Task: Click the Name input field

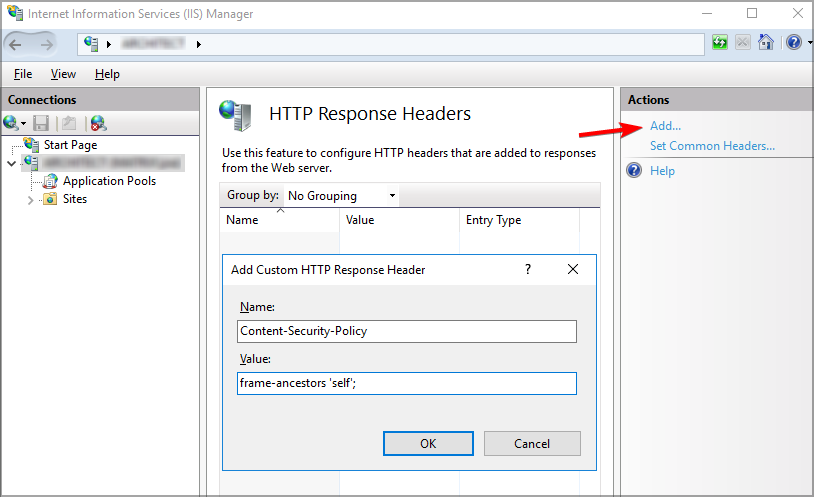Action: (407, 331)
